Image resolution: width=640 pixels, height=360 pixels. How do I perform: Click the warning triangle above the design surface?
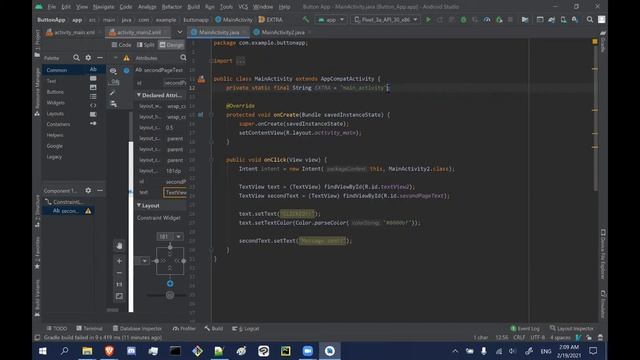click(126, 58)
